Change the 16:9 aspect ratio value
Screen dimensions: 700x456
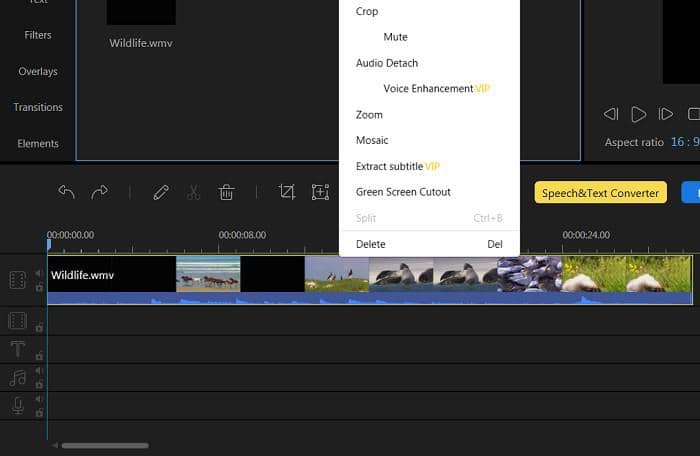click(685, 142)
